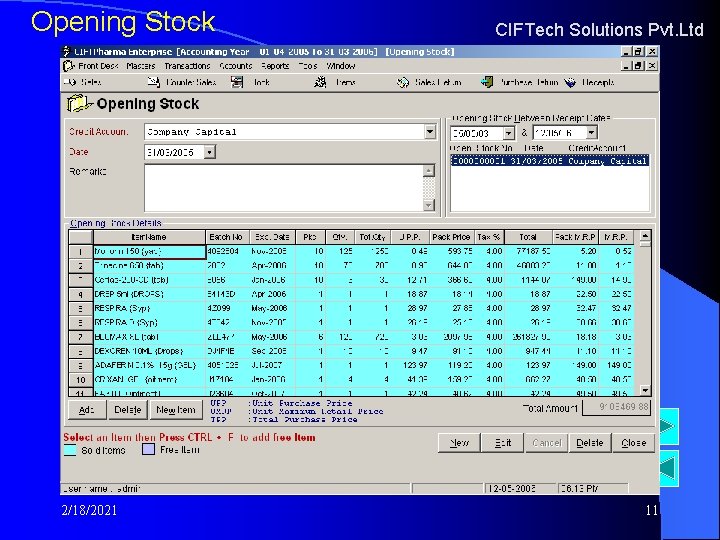
Task: Click the Batch No column header
Action: point(227,237)
